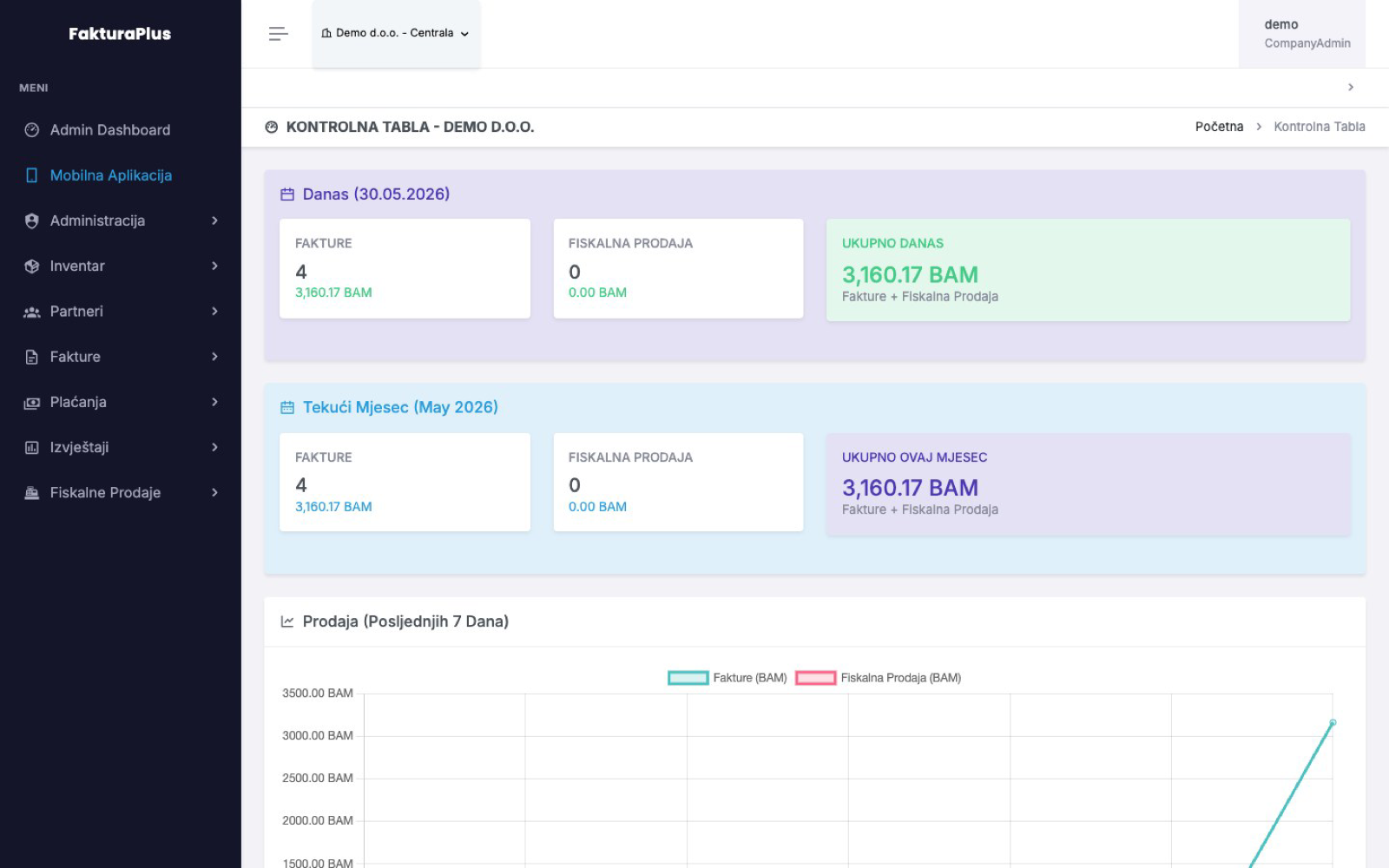The height and width of the screenshot is (868, 1389).
Task: Click the Administracija shield icon
Action: 32,220
